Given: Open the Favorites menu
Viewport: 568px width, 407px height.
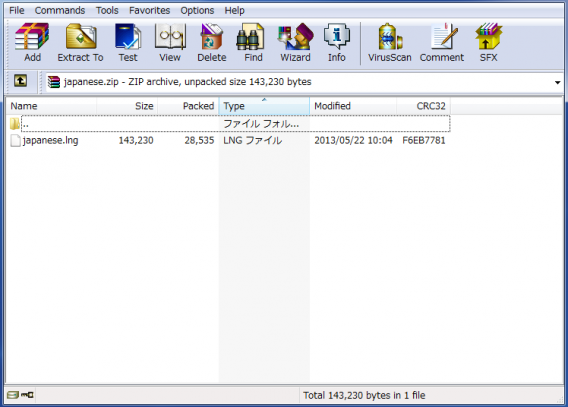Looking at the screenshot, I should [x=149, y=11].
